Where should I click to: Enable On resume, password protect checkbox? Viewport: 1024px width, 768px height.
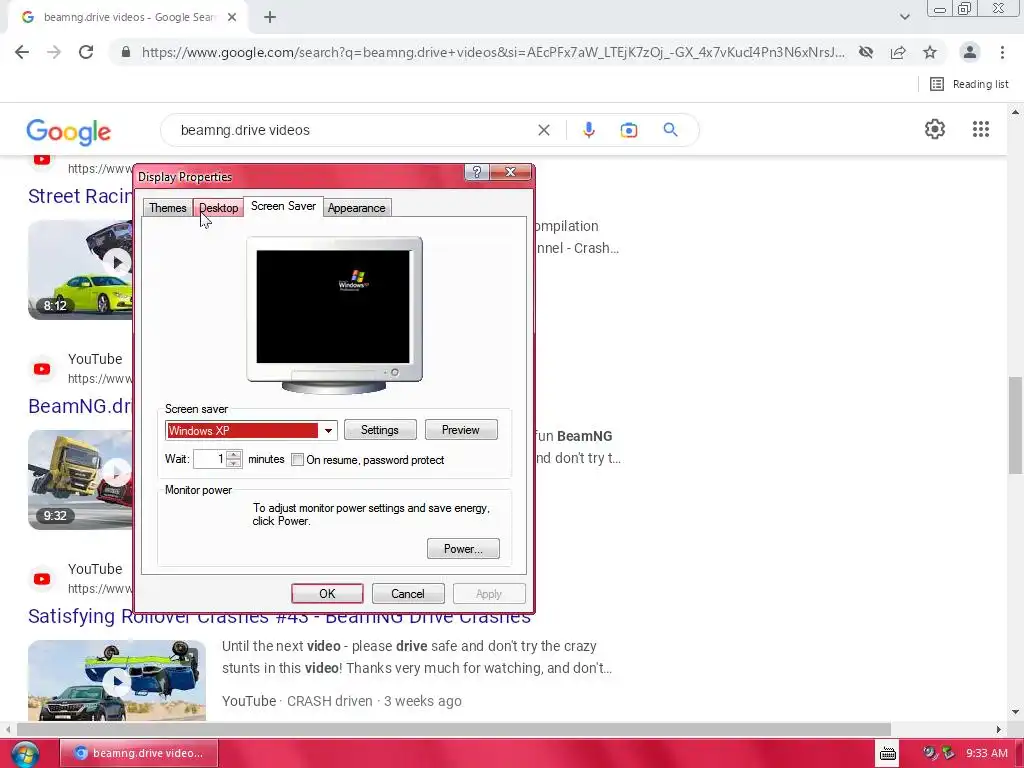pyautogui.click(x=297, y=460)
